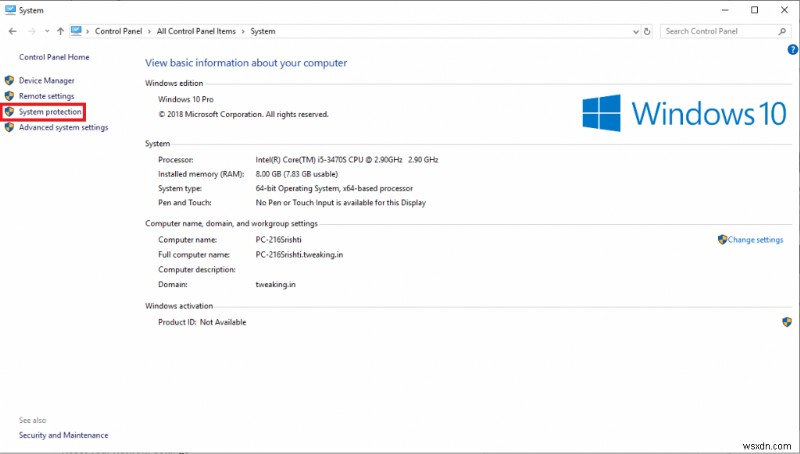Image resolution: width=800 pixels, height=454 pixels.
Task: Click the No Pen or Touch Input text
Action: point(340,203)
